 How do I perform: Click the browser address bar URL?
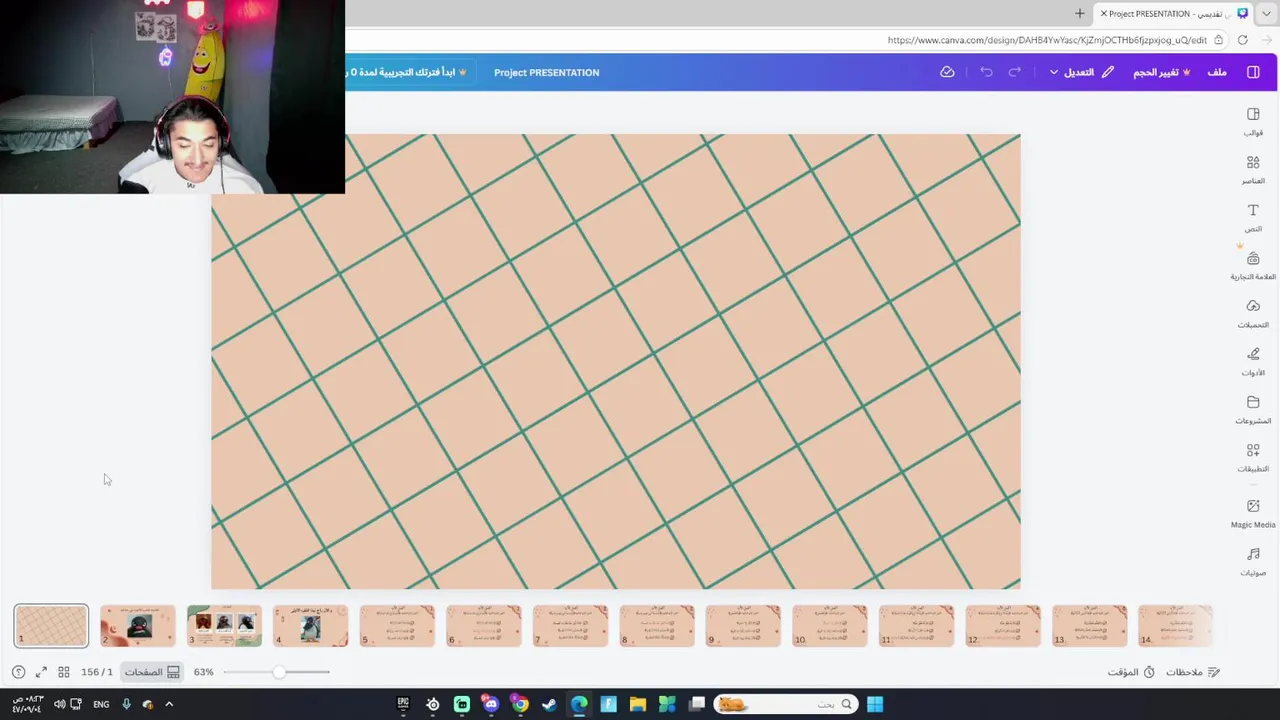click(x=1047, y=40)
